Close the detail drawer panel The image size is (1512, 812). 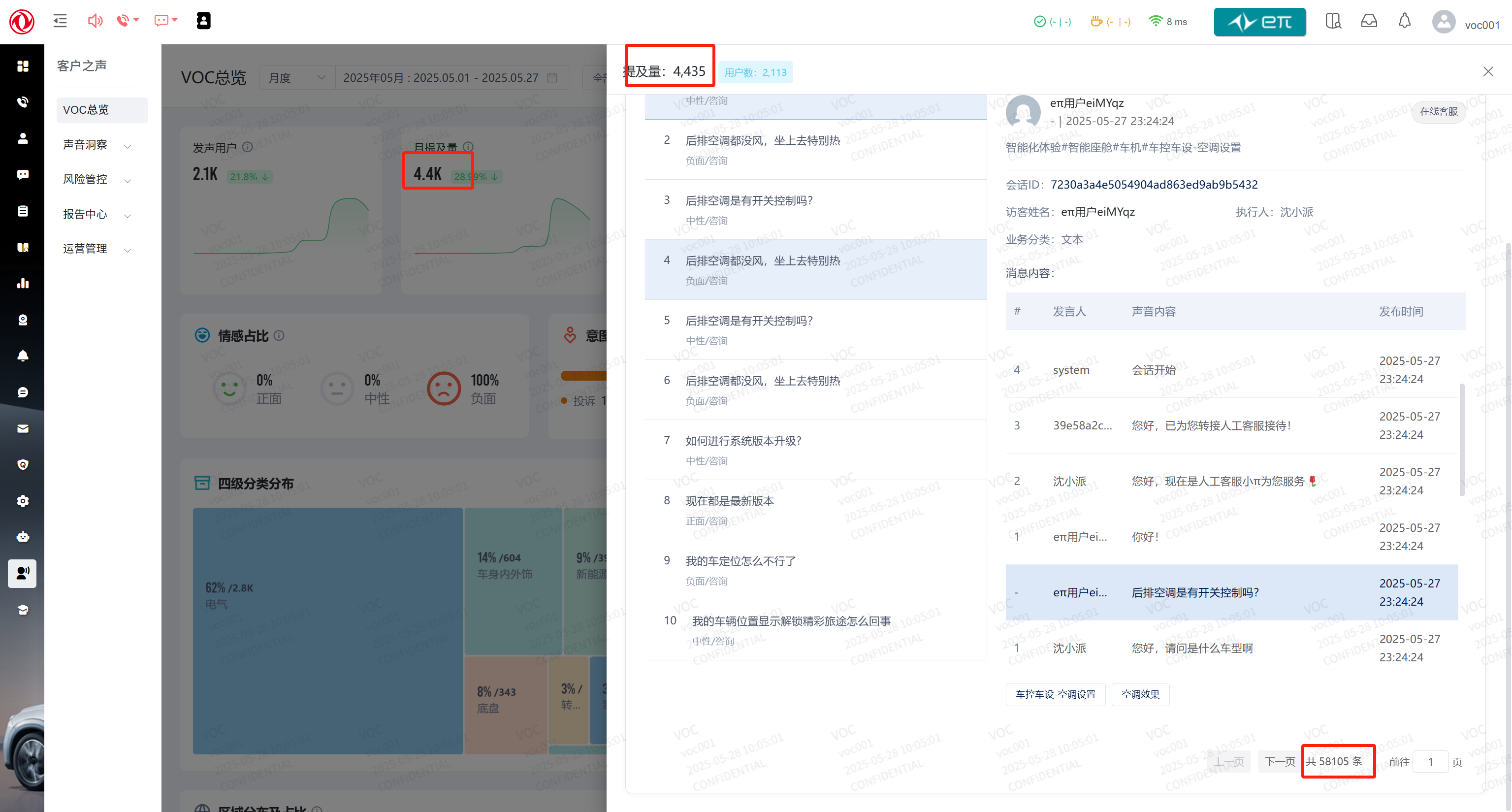tap(1488, 71)
